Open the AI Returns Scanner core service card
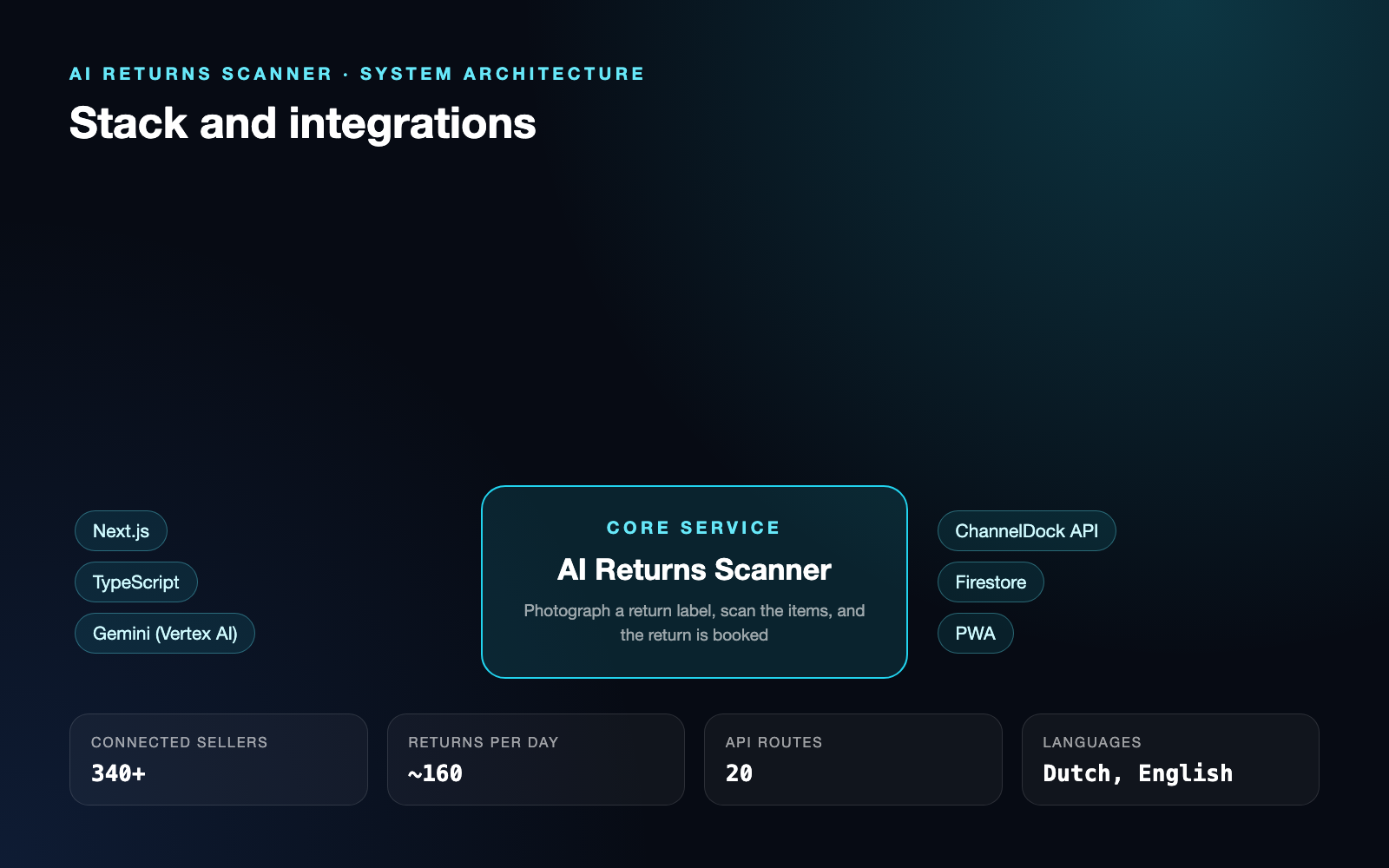This screenshot has width=1389, height=868. pos(694,582)
